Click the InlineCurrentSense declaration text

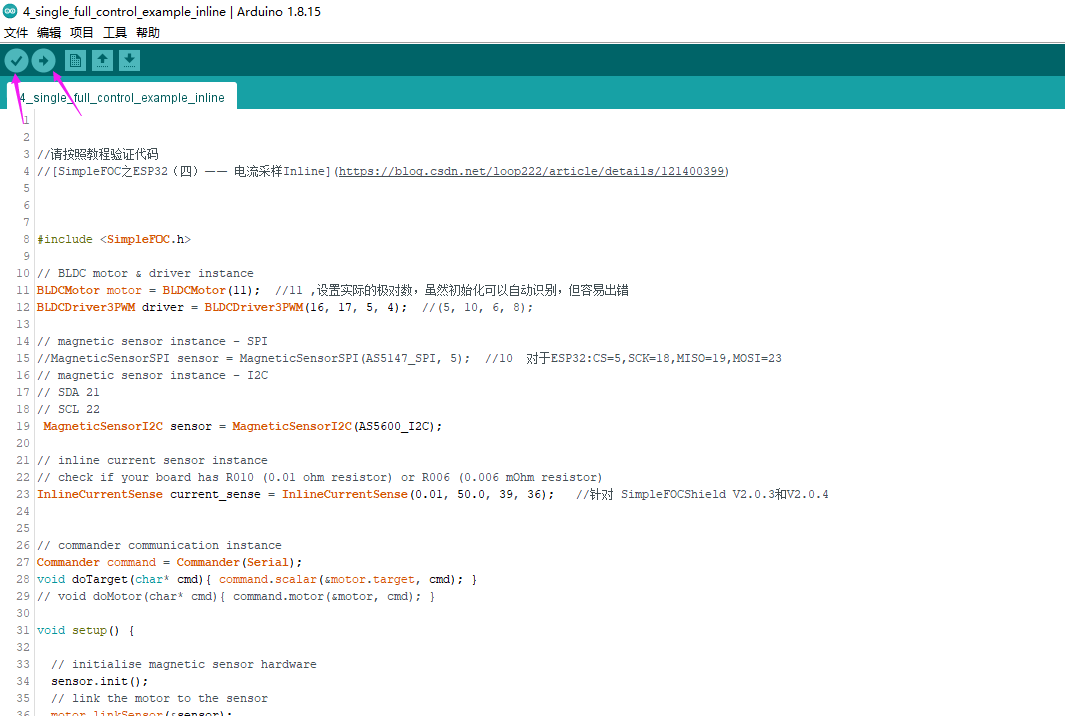[98, 493]
